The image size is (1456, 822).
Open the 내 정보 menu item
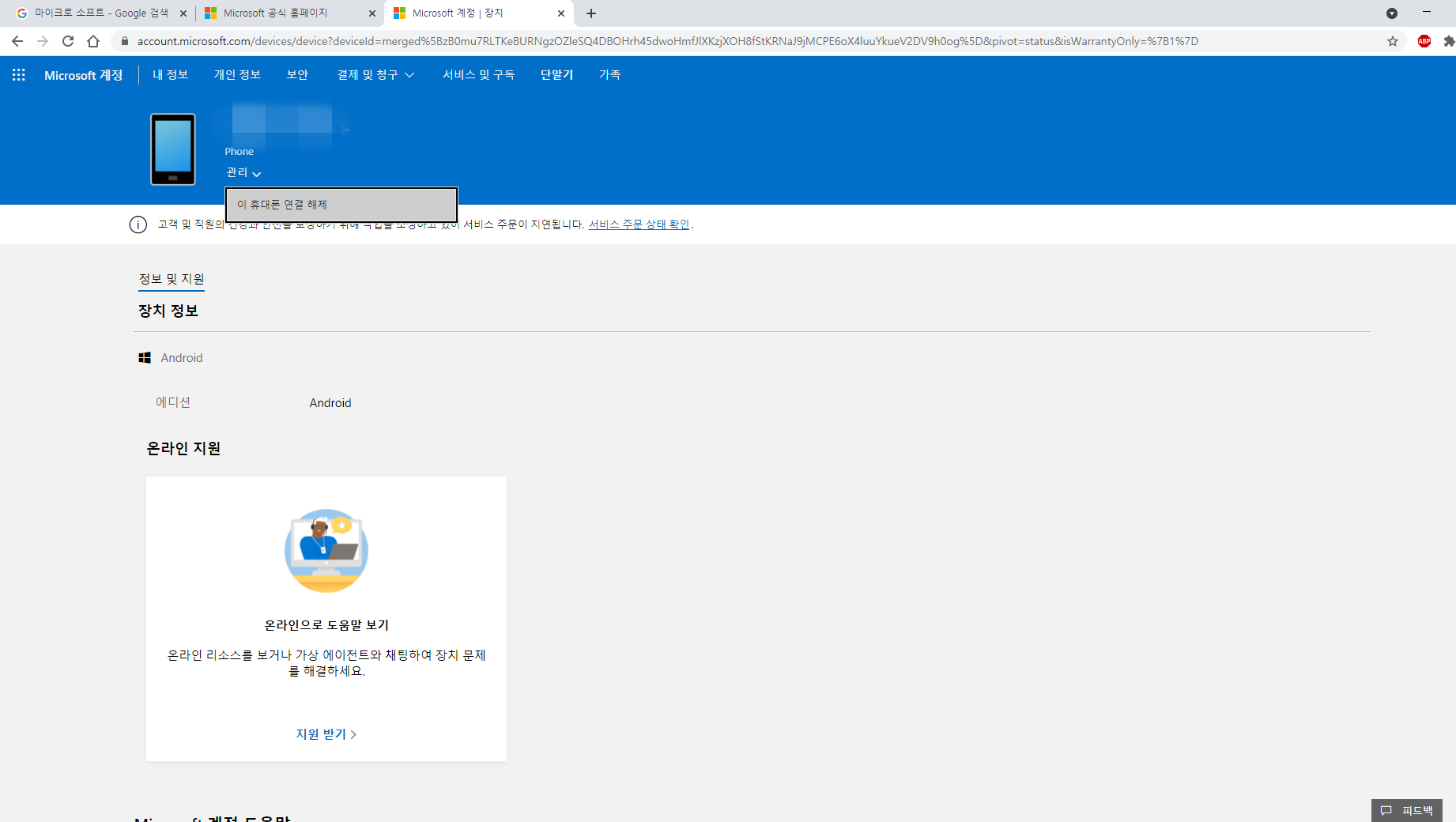coord(170,74)
